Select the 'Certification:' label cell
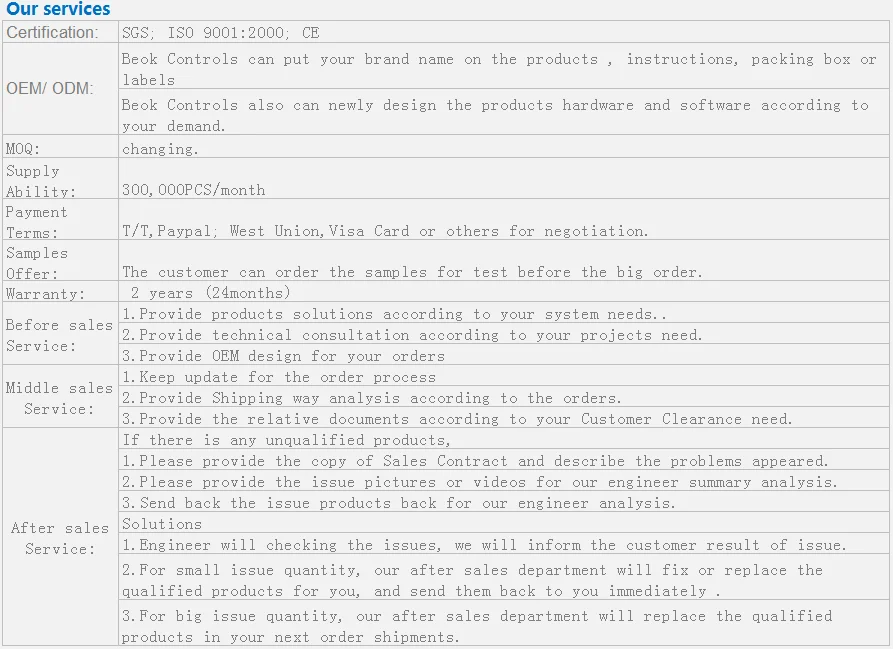 tap(60, 32)
